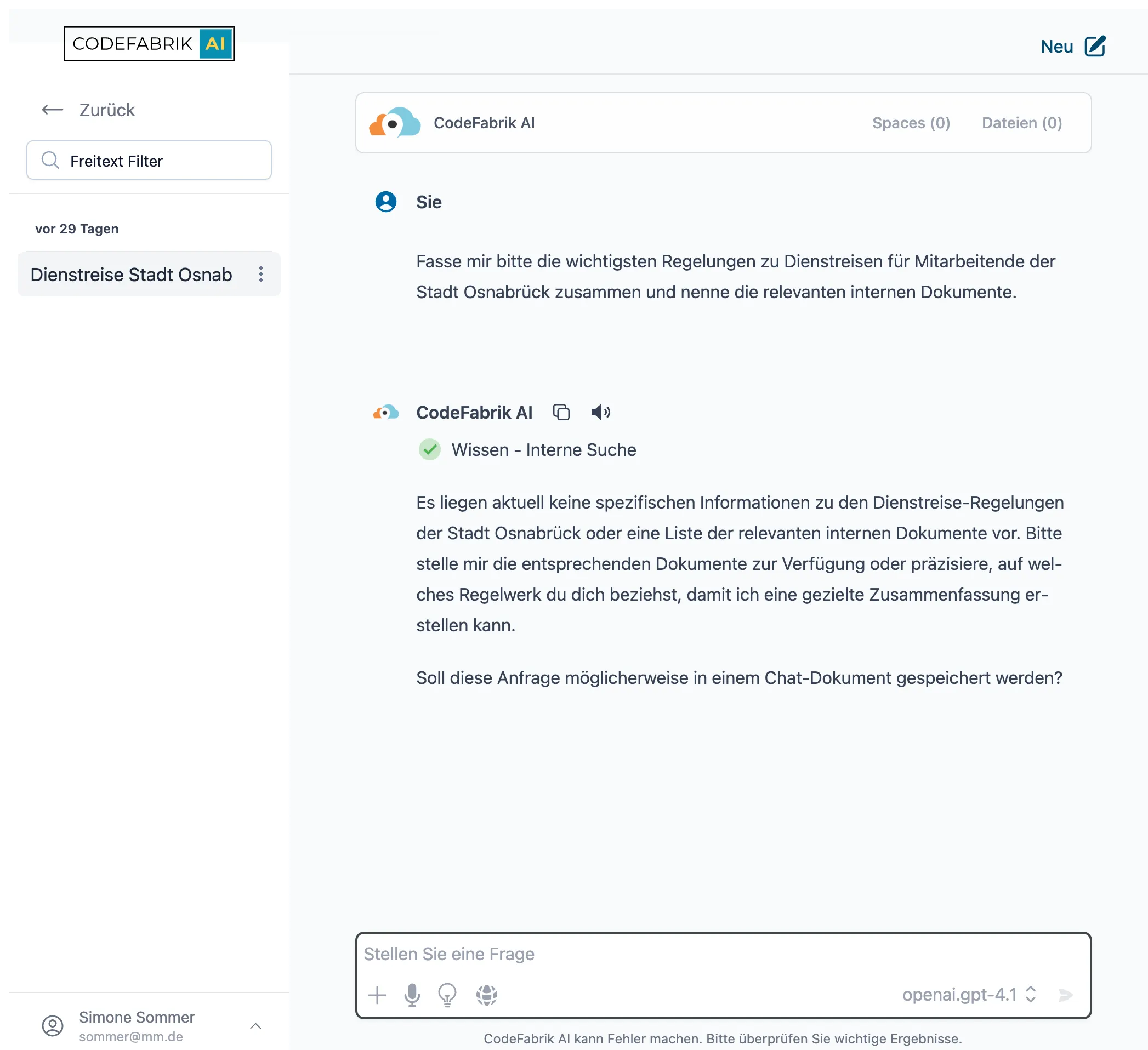Click the user question text starting Fasse mir

pyautogui.click(x=735, y=277)
